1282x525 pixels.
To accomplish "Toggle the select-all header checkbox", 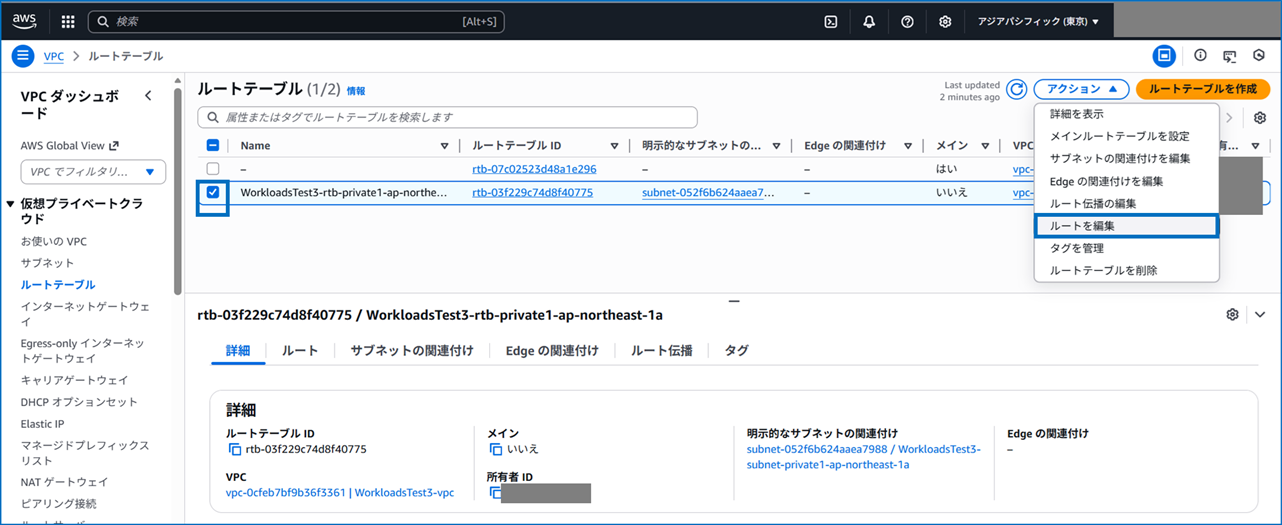I will click(x=213, y=145).
